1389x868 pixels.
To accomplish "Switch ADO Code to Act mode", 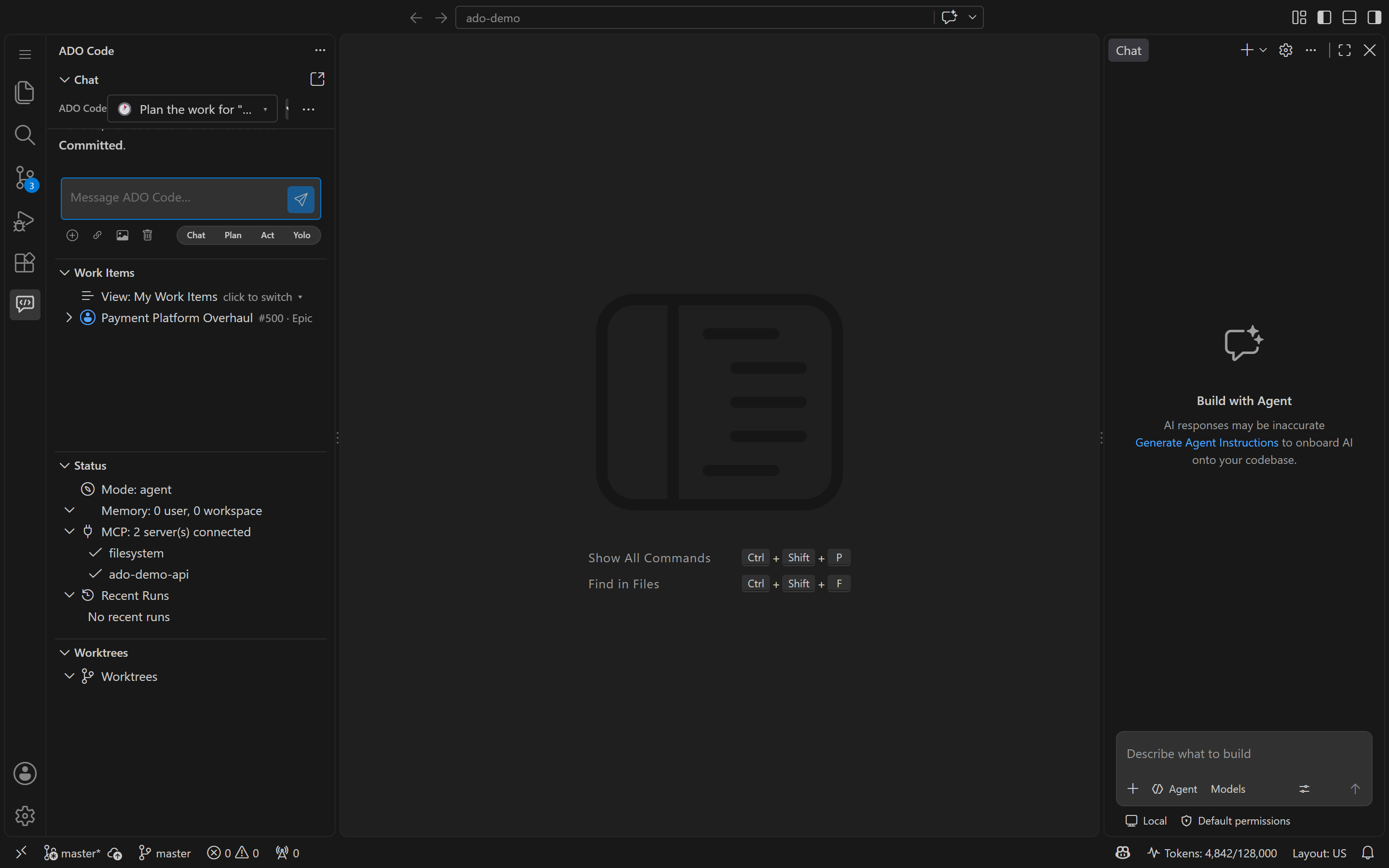I will pyautogui.click(x=268, y=235).
